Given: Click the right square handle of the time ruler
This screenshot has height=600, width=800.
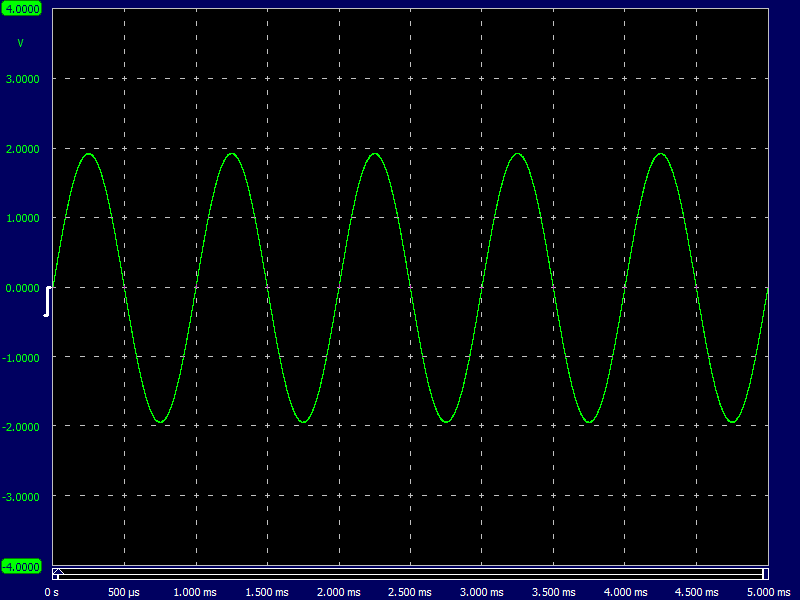Looking at the screenshot, I should (765, 574).
